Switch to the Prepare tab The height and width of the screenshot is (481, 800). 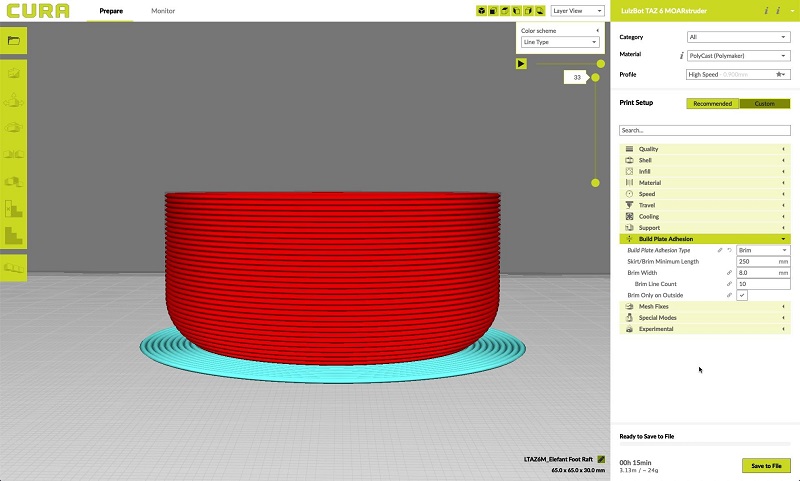click(x=111, y=10)
